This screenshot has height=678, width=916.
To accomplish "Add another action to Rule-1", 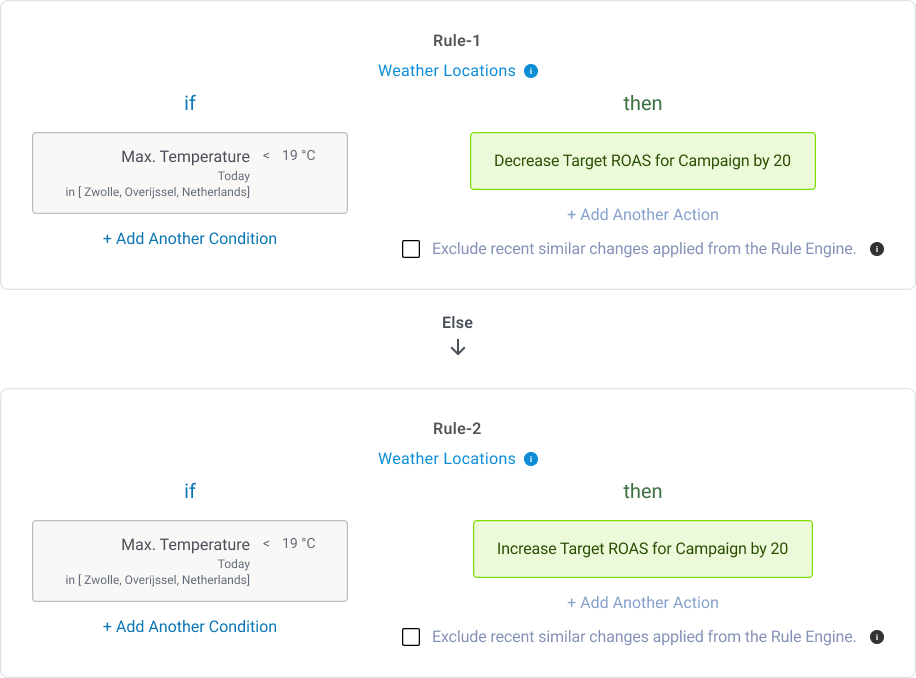I will [643, 215].
